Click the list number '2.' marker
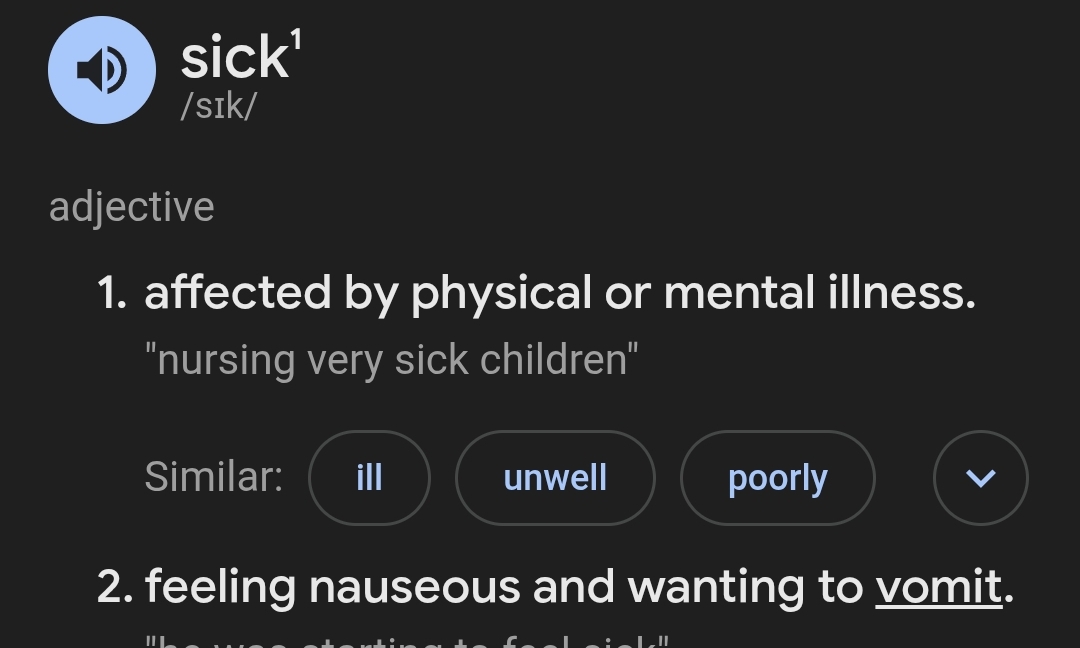 click(x=115, y=587)
